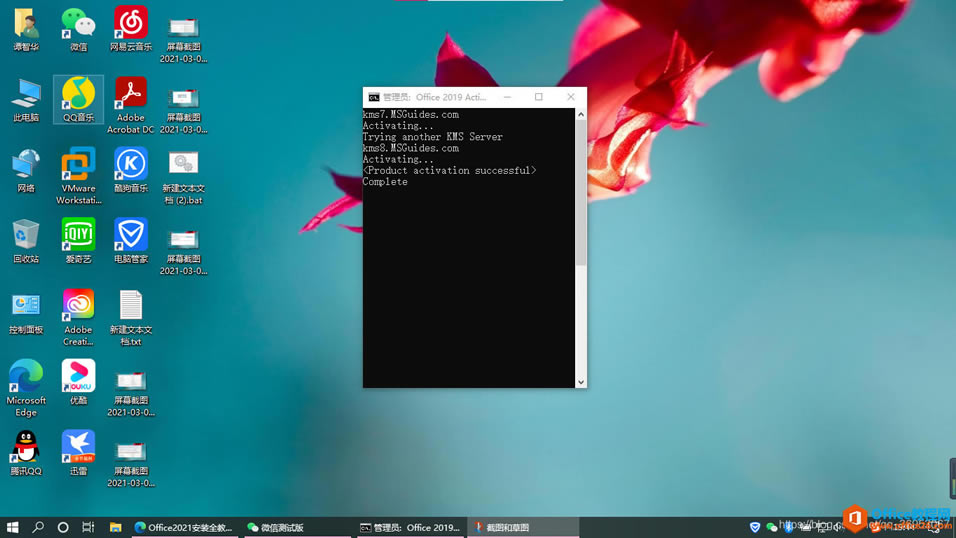The height and width of the screenshot is (538, 956).
Task: Click the "Trying another KMS Server" line
Action: click(432, 137)
